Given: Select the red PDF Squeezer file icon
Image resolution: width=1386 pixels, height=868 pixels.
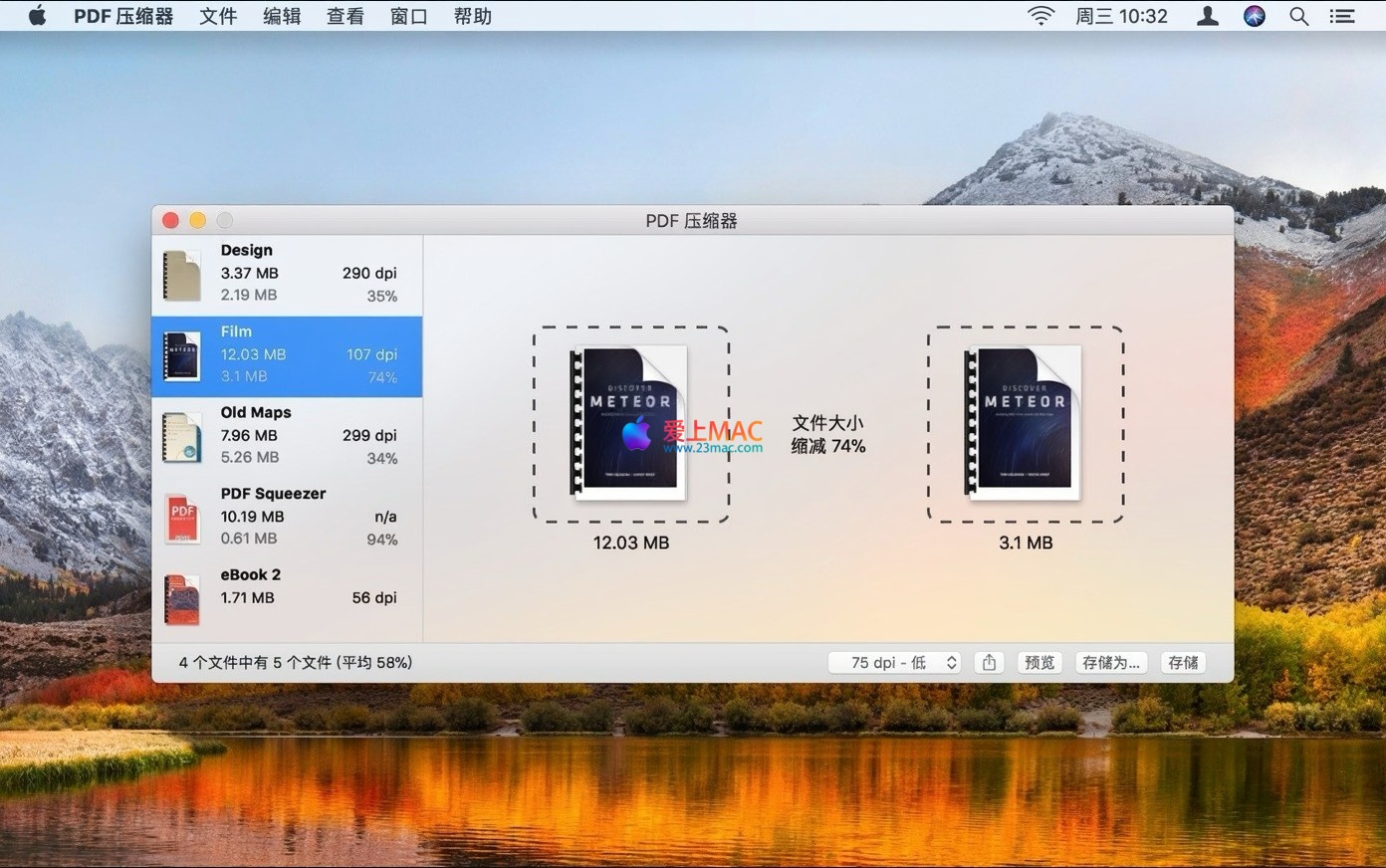Looking at the screenshot, I should (181, 519).
